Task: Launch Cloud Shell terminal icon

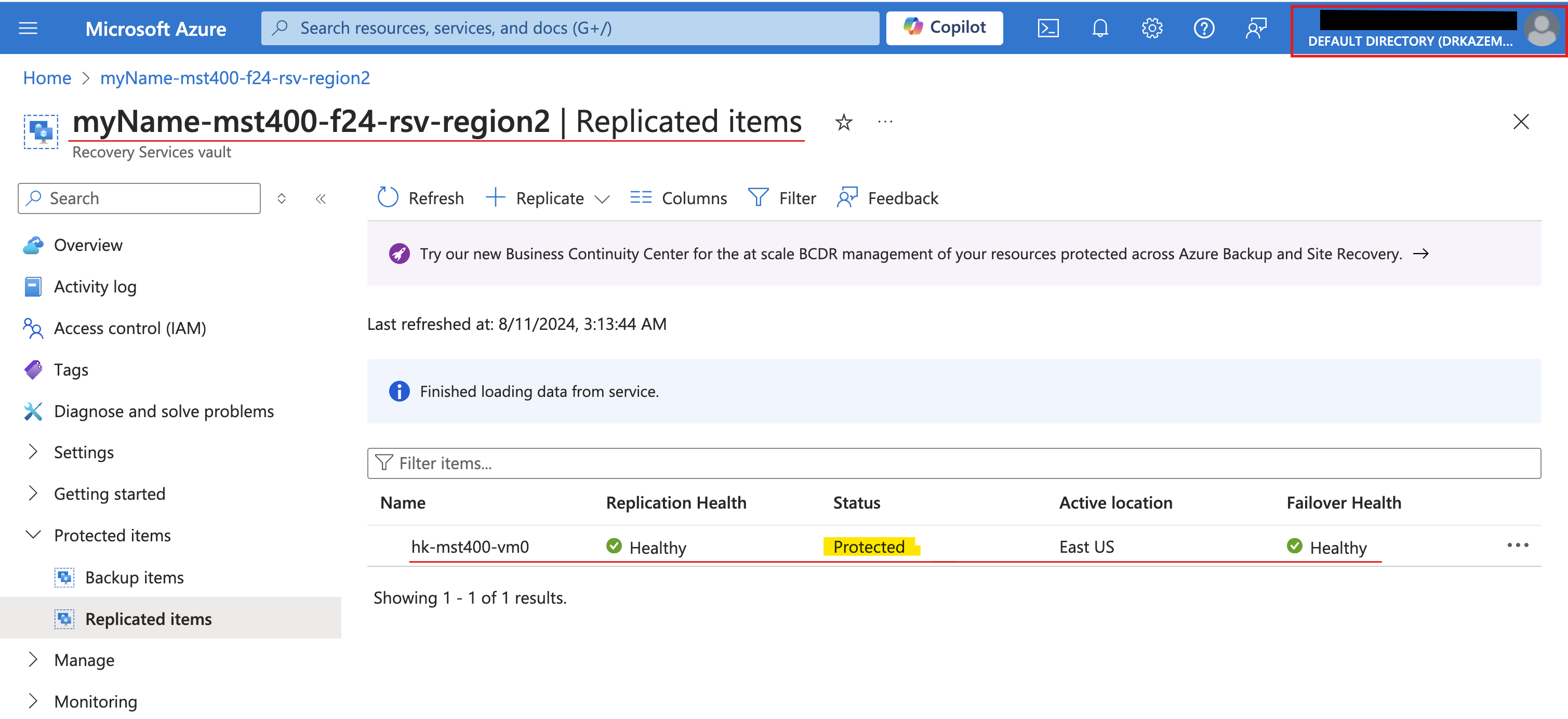Action: (1047, 28)
